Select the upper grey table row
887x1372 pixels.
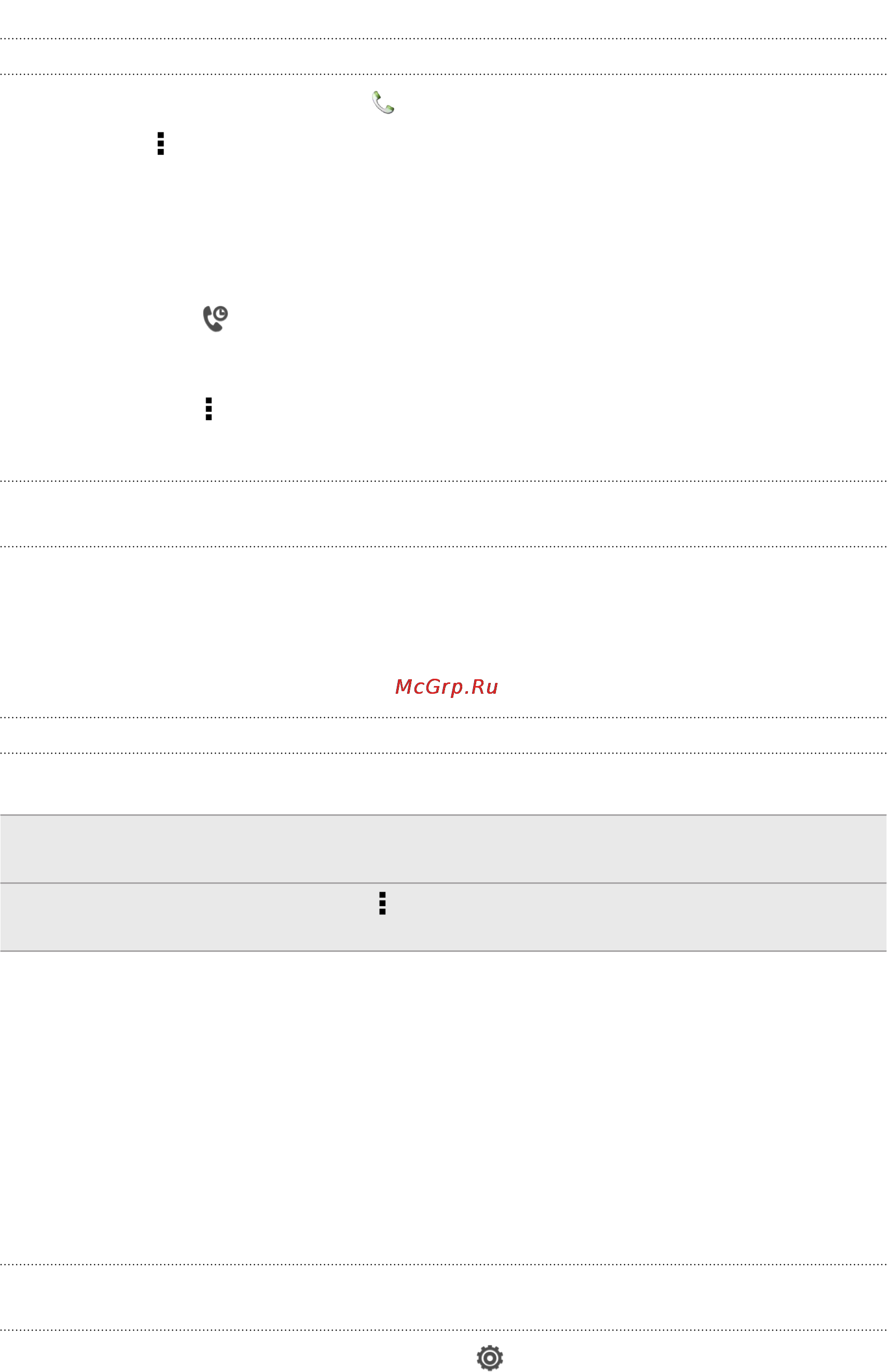coord(443,849)
